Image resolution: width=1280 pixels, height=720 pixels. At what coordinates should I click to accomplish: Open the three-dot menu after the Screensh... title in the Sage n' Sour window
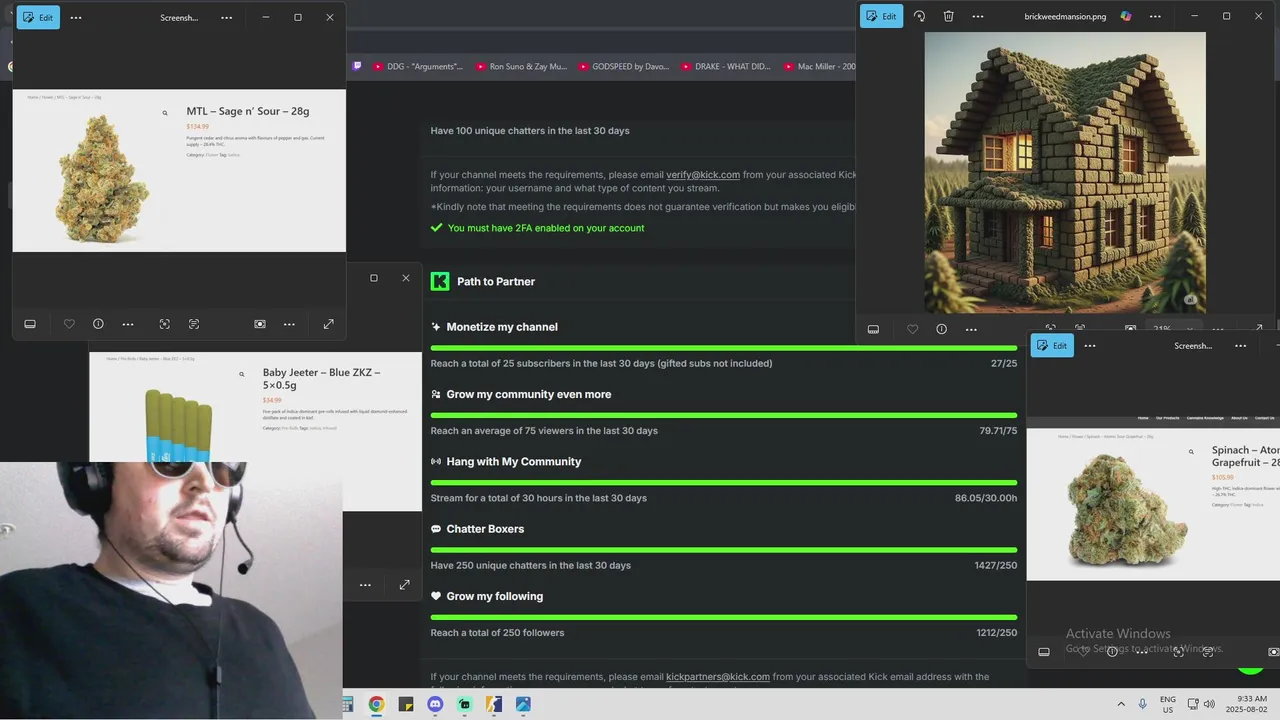pyautogui.click(x=227, y=17)
